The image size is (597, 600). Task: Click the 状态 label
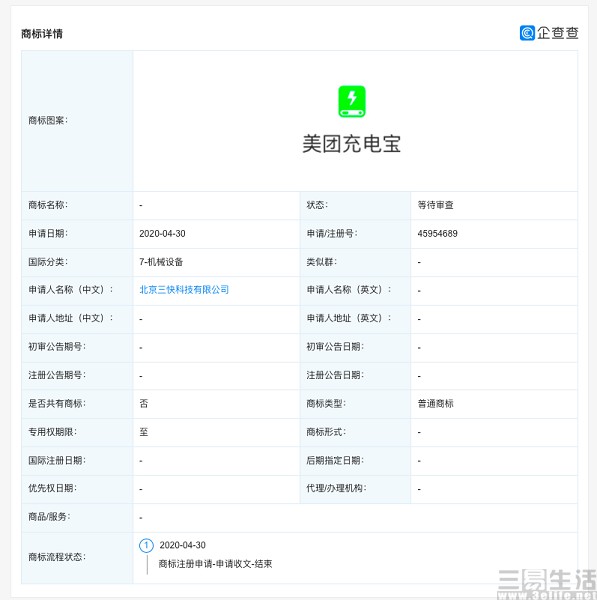point(317,205)
